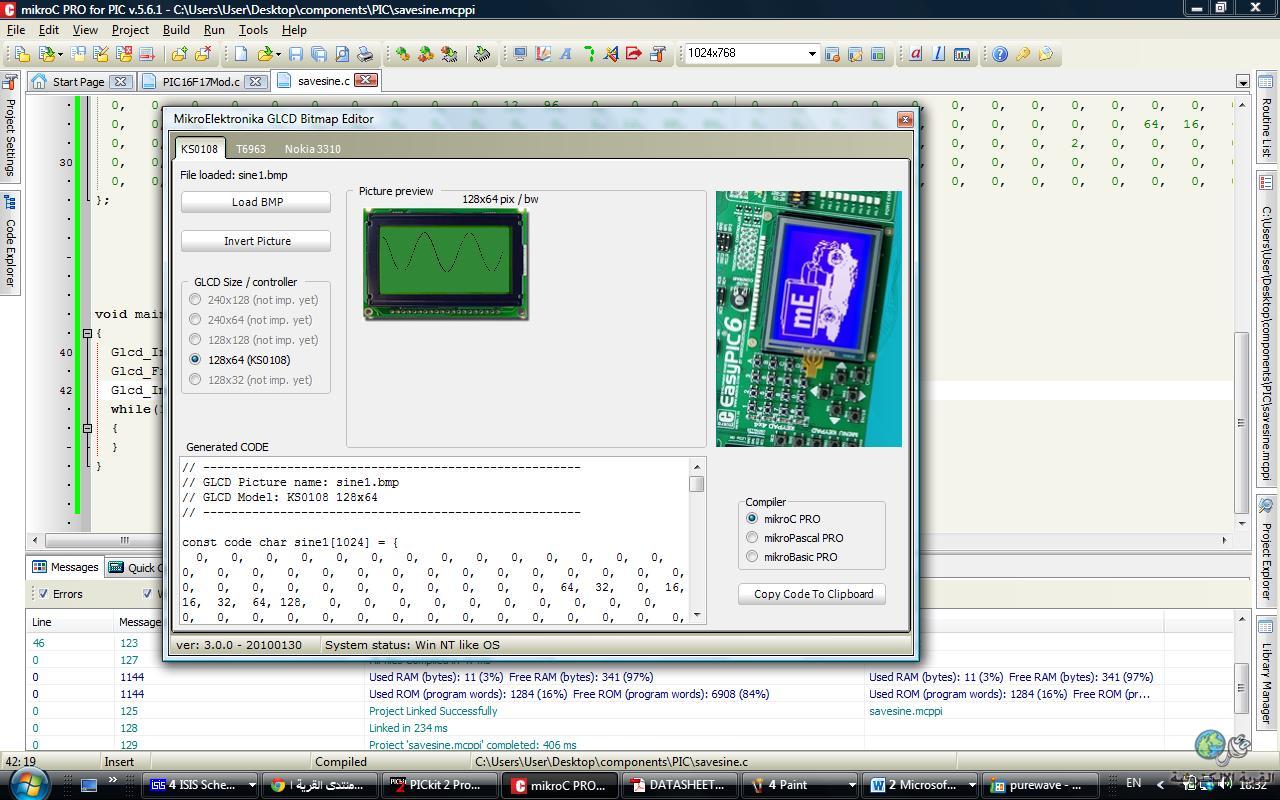The height and width of the screenshot is (800, 1280).
Task: Click the Save All toolbar icon
Action: [319, 54]
